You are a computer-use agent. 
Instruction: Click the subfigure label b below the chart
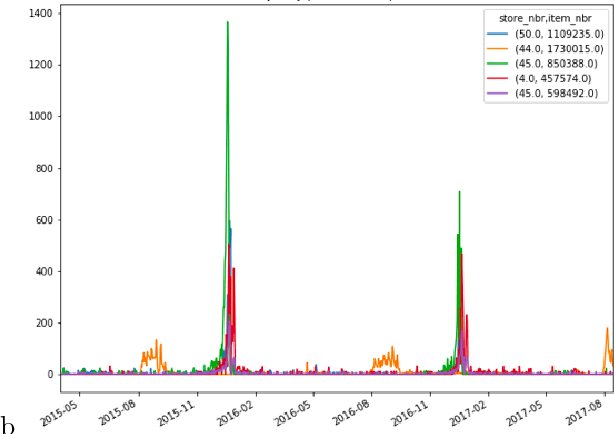tap(8, 426)
